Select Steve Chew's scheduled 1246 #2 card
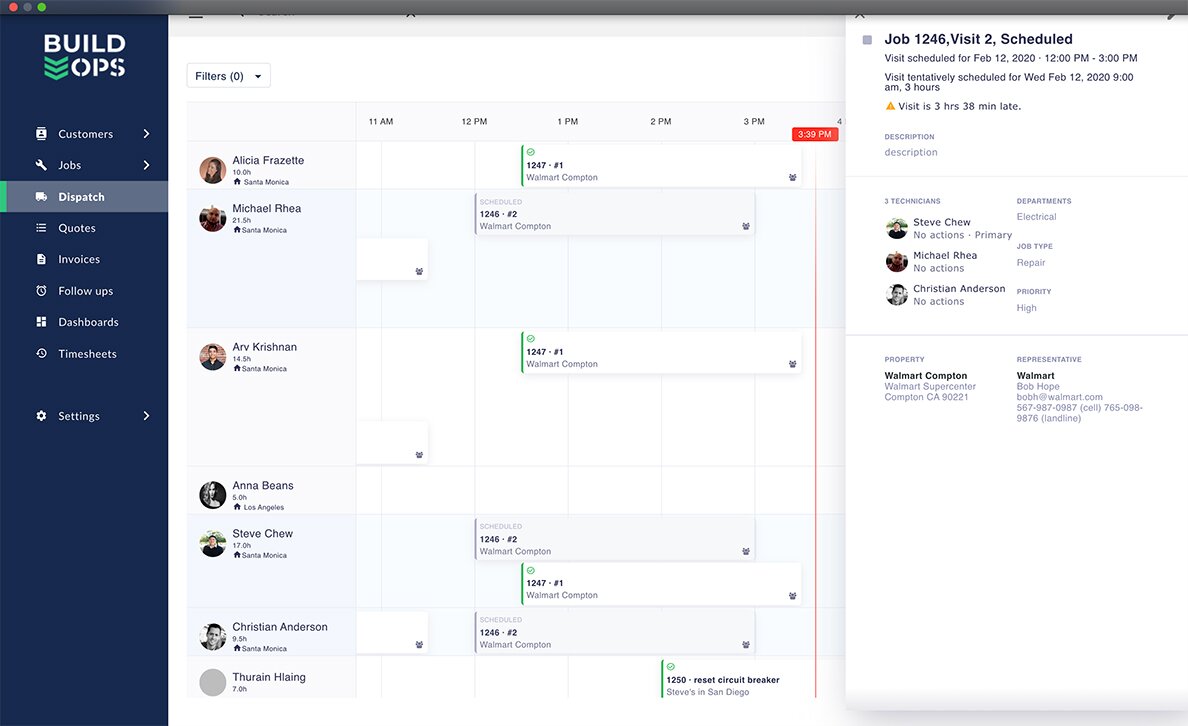Image resolution: width=1188 pixels, height=726 pixels. click(614, 539)
